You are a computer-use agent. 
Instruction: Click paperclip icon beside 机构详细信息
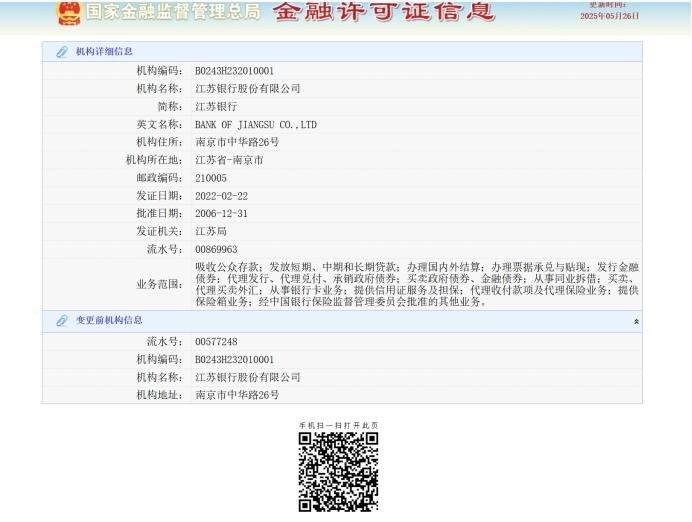pos(62,52)
